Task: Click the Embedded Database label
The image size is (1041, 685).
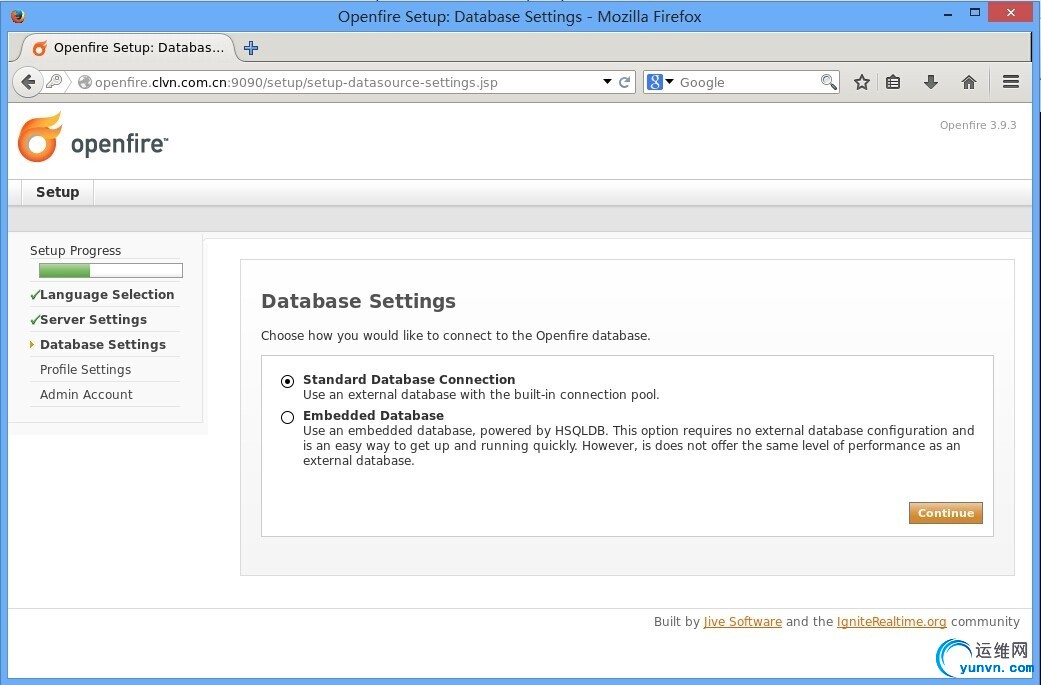Action: 373,416
